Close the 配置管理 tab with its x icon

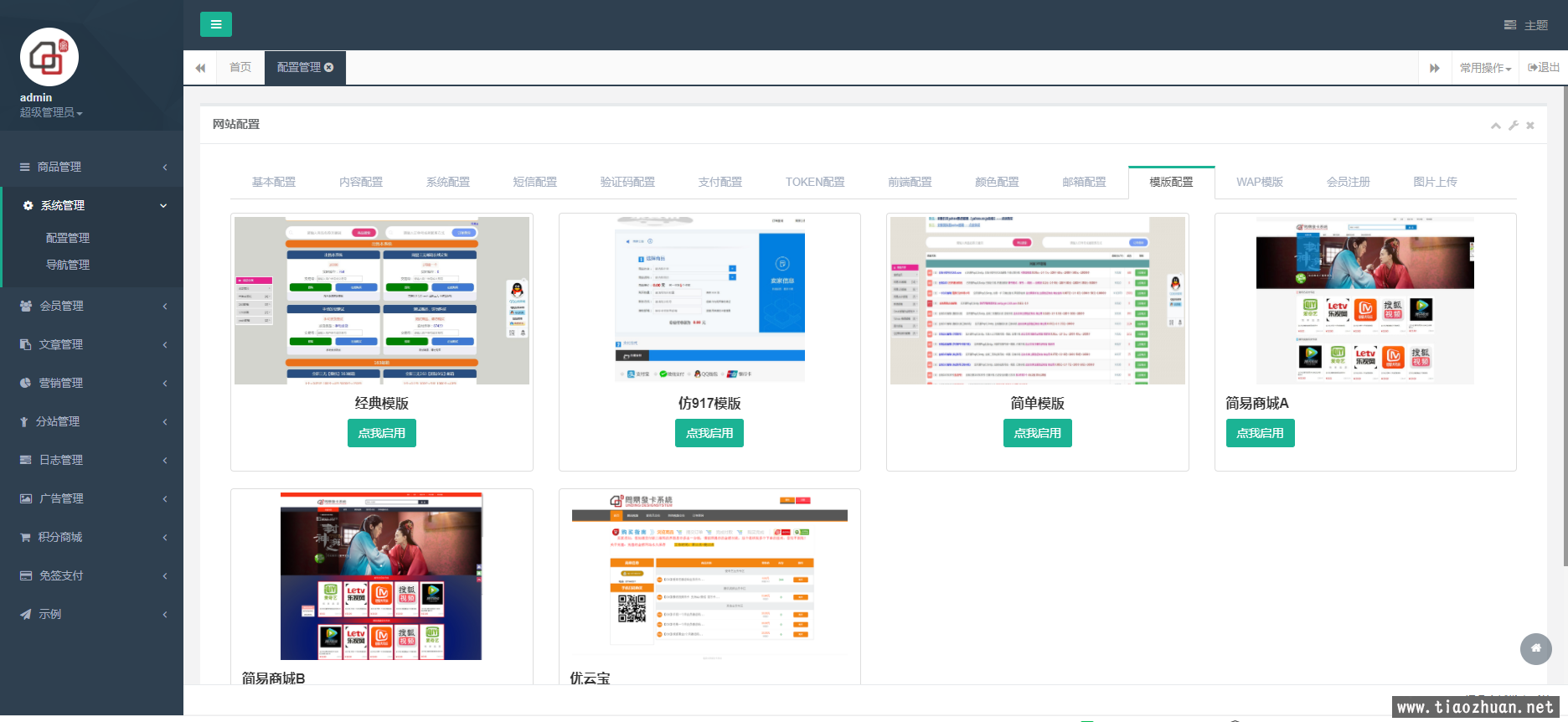click(x=329, y=67)
